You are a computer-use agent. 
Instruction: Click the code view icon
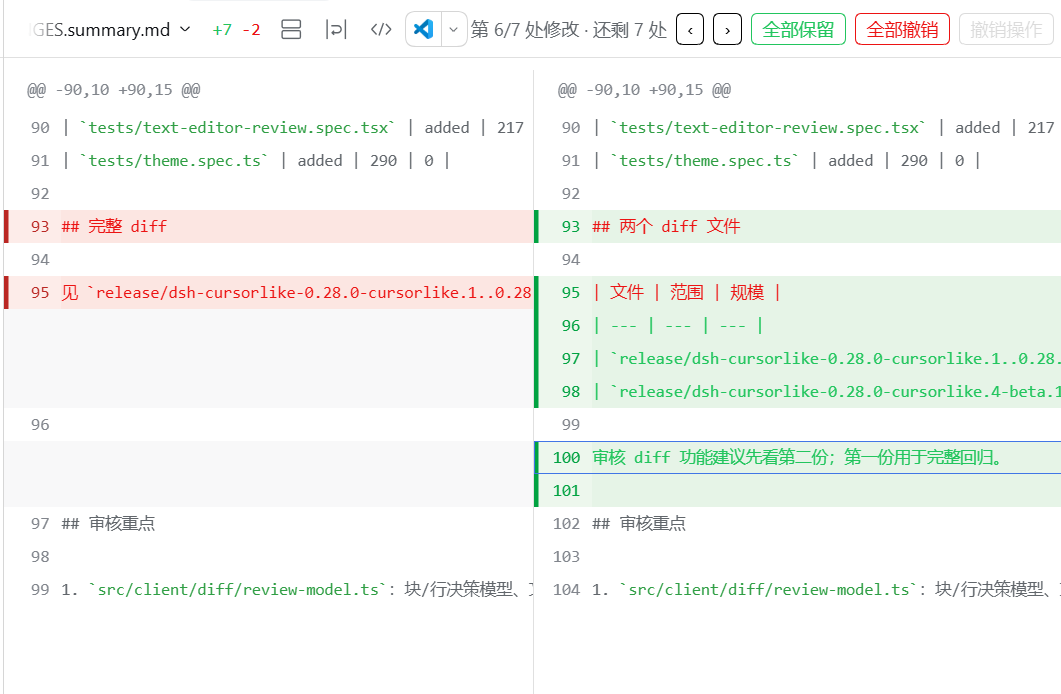click(381, 29)
